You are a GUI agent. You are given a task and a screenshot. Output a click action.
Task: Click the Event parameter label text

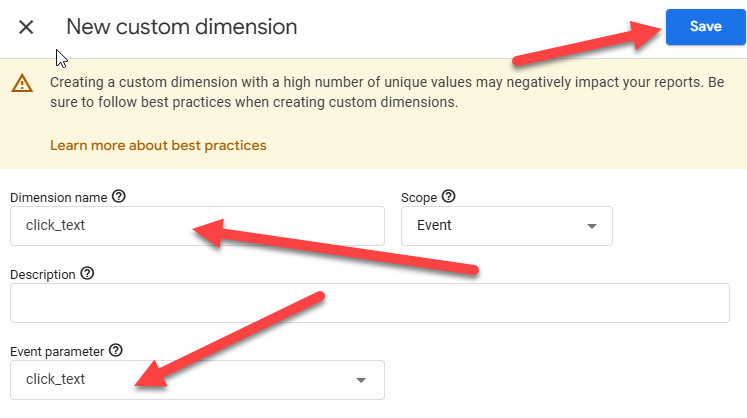56,351
